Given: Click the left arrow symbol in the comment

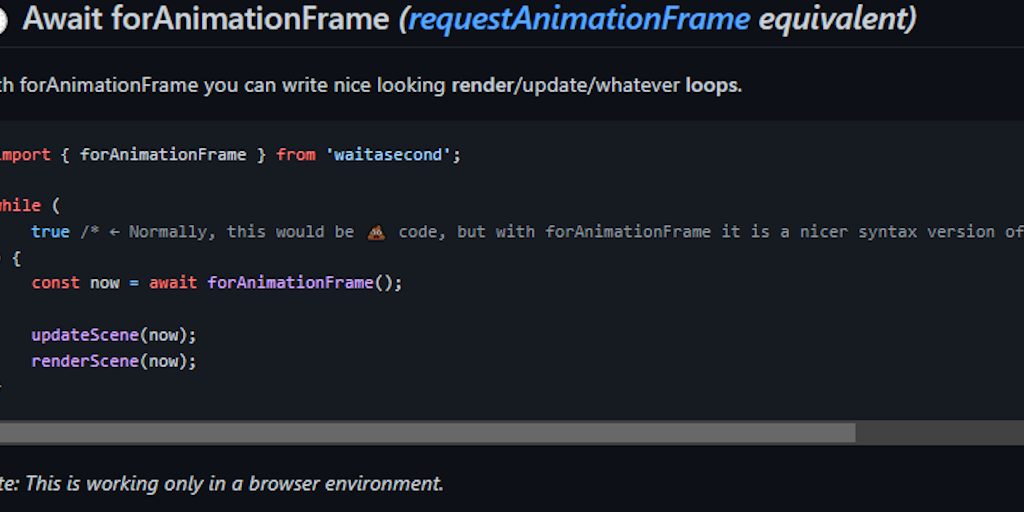Looking at the screenshot, I should [114, 232].
